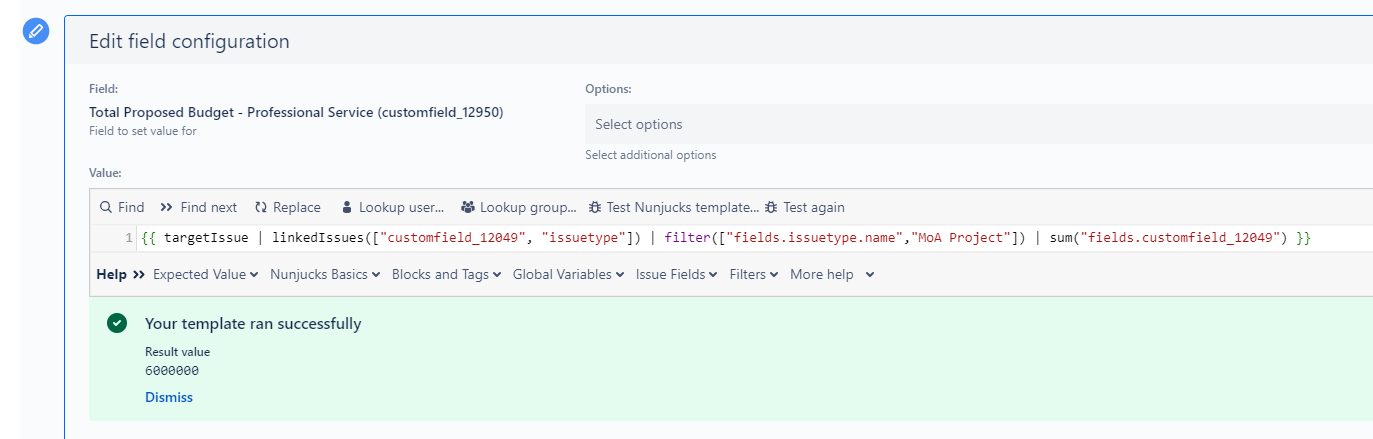Expand the Issue Fields help menu
The image size is (1373, 439).
(x=677, y=274)
